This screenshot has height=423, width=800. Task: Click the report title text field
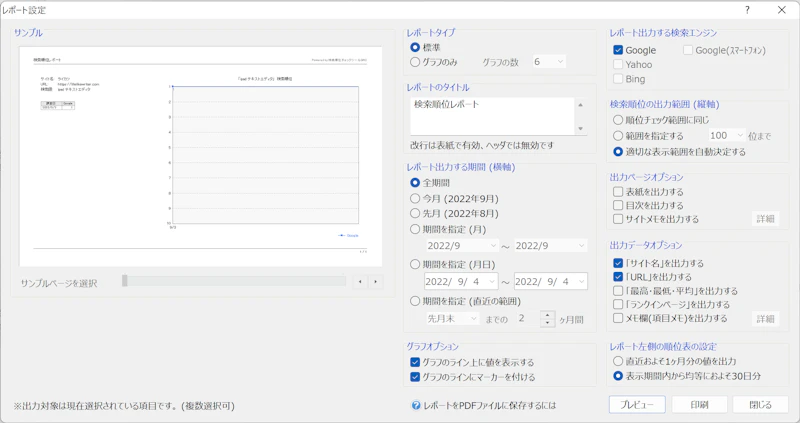[x=492, y=115]
